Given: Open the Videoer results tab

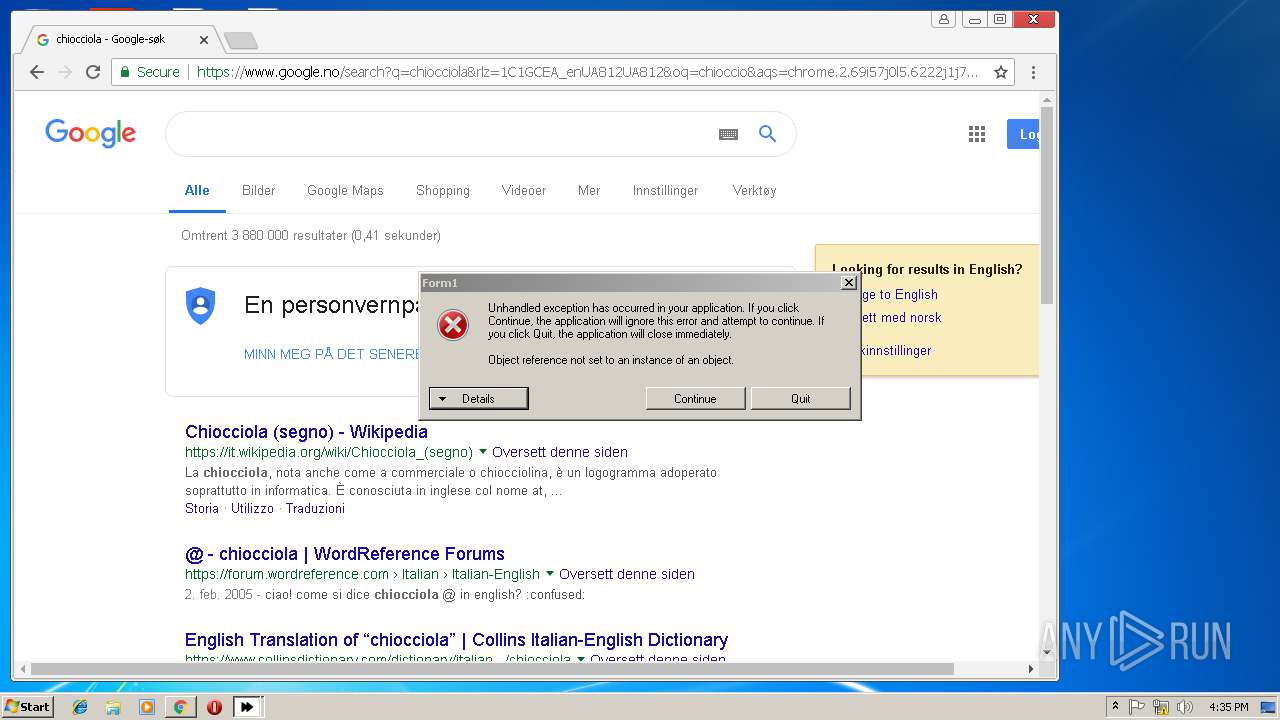Looking at the screenshot, I should pyautogui.click(x=524, y=190).
